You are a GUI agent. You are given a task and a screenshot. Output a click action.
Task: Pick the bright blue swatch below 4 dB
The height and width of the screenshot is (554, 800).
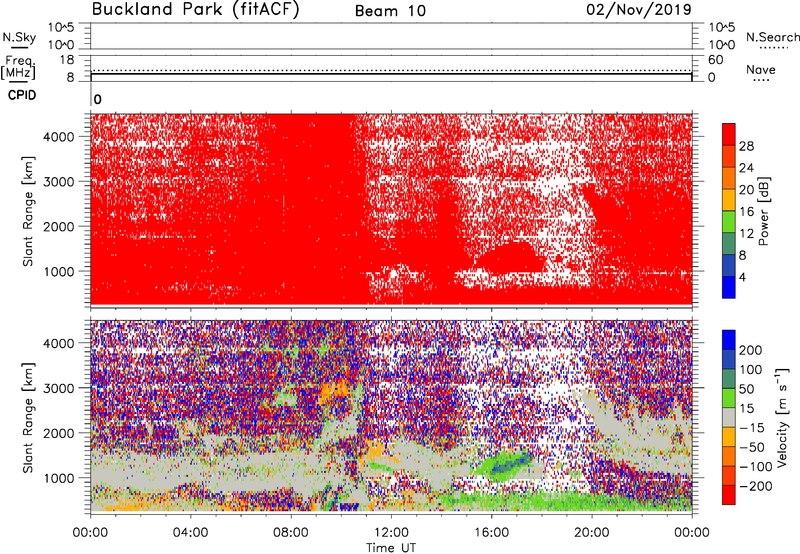click(729, 287)
